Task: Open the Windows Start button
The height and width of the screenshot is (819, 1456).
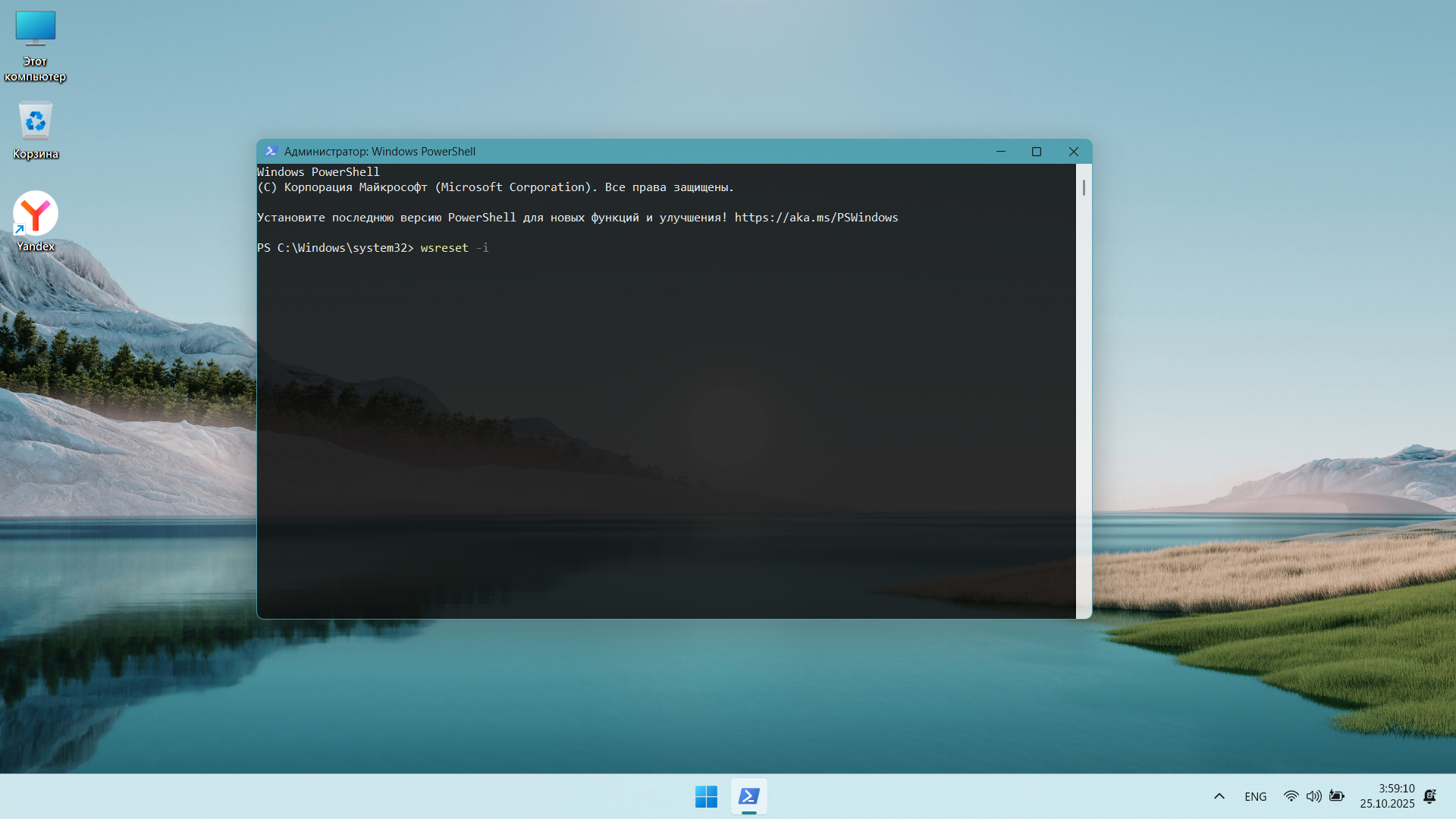Action: pyautogui.click(x=706, y=796)
